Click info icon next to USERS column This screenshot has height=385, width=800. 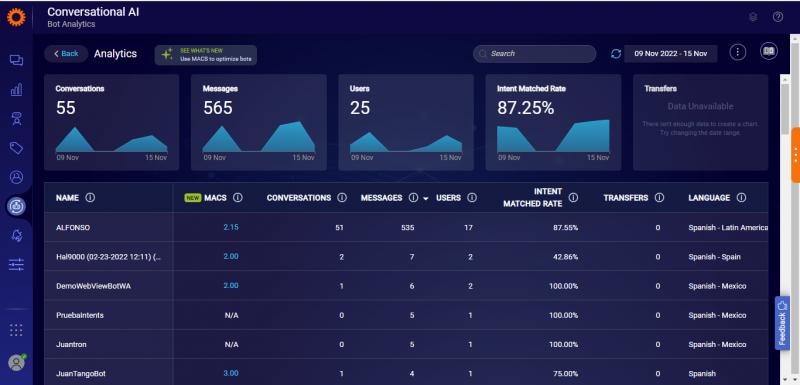[x=472, y=197]
